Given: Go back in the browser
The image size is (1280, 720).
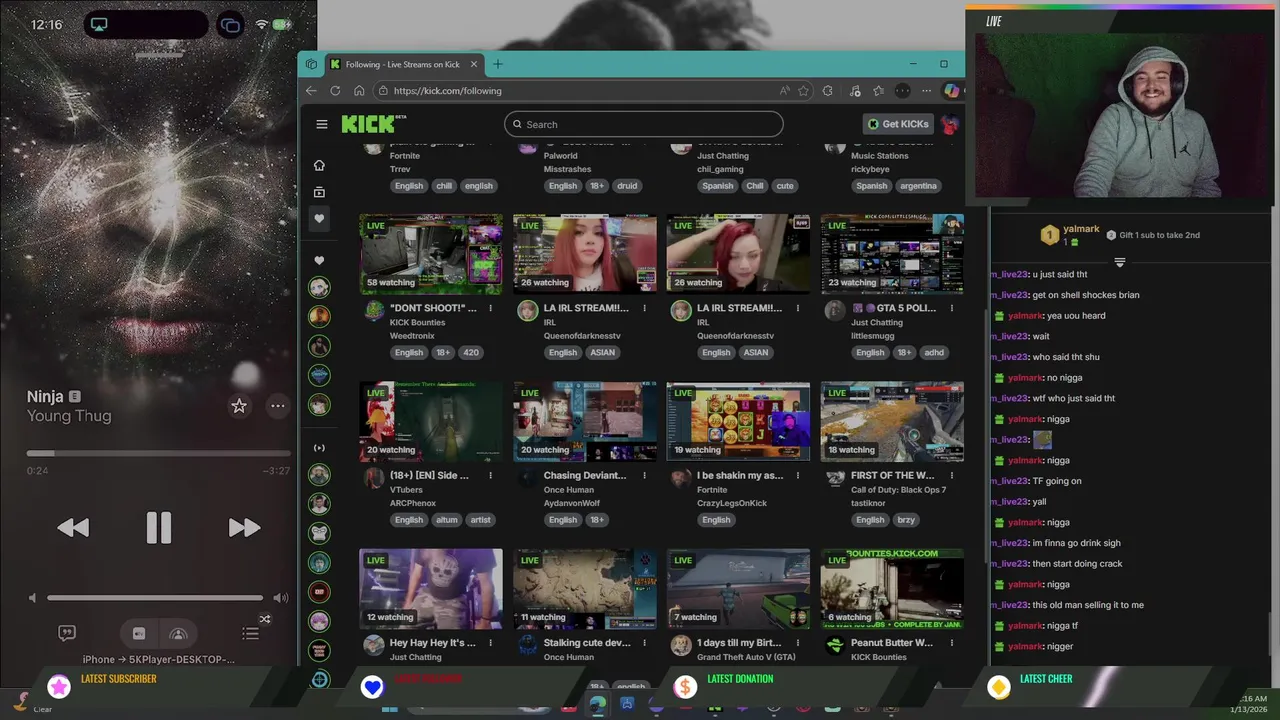Looking at the screenshot, I should (311, 90).
